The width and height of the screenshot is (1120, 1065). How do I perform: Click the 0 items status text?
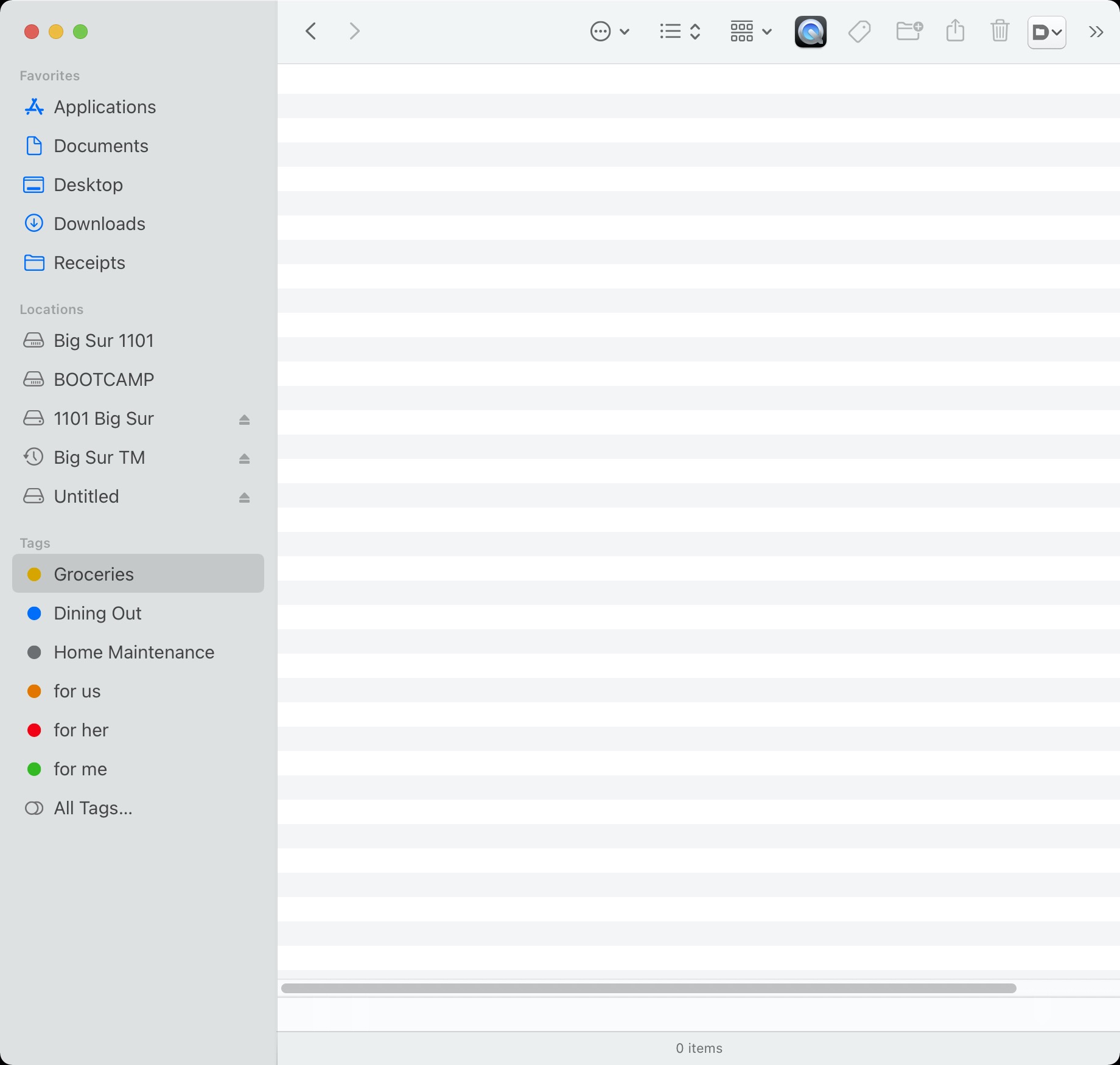[699, 1048]
